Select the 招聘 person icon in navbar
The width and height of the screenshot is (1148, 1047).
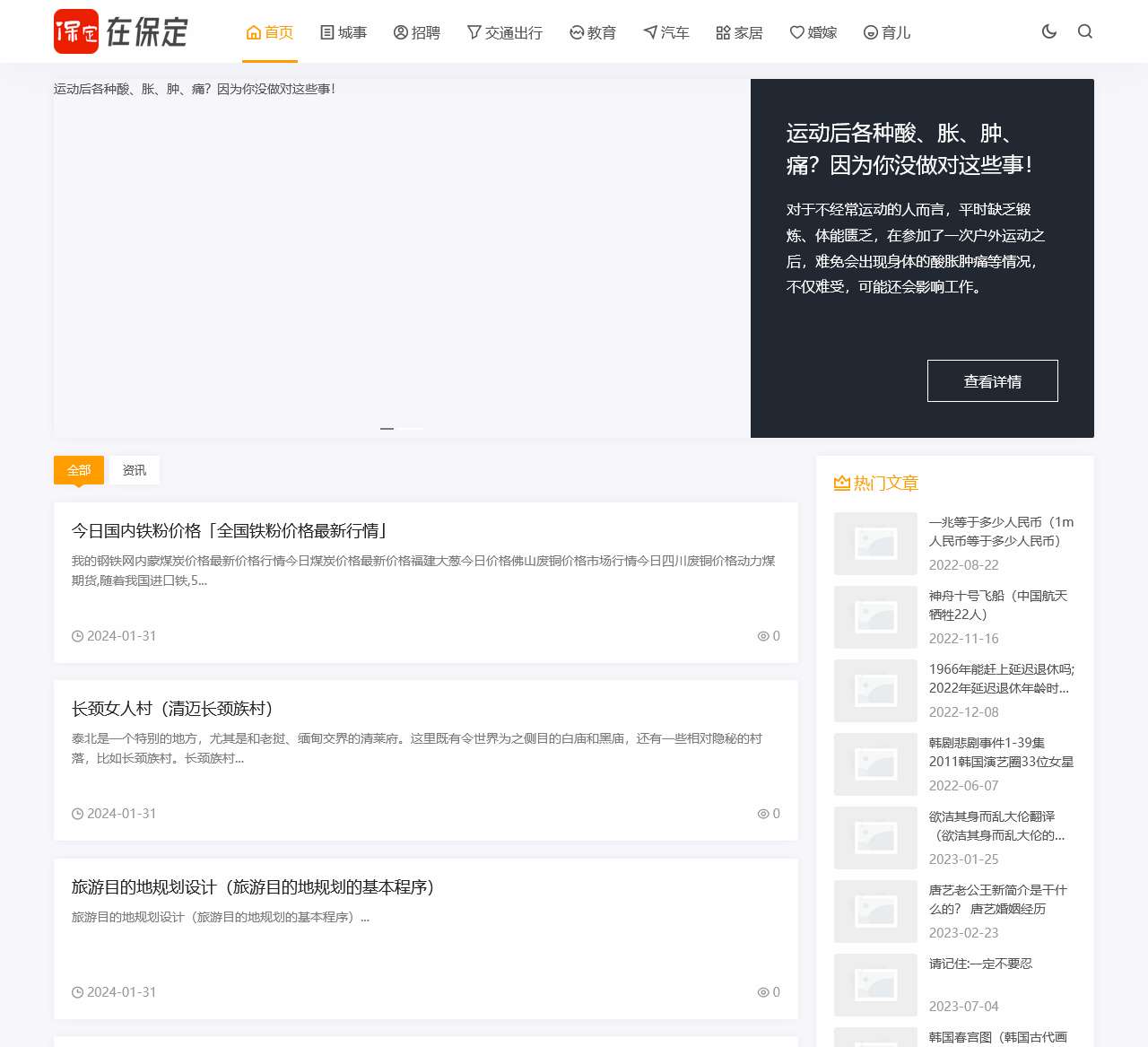pyautogui.click(x=400, y=31)
